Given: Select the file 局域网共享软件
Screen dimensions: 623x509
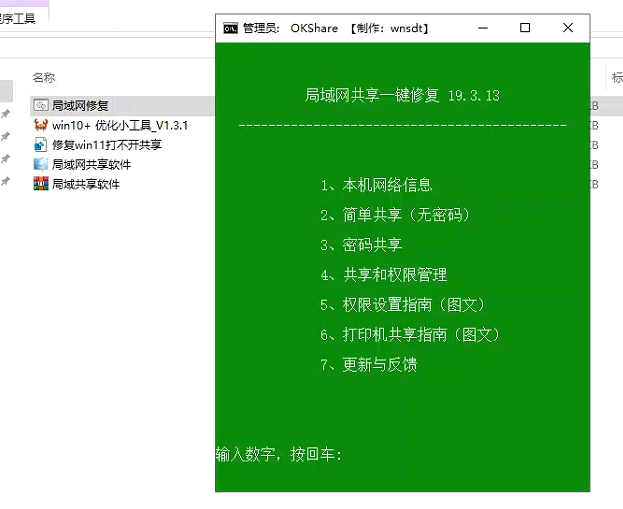Looking at the screenshot, I should [x=91, y=165].
